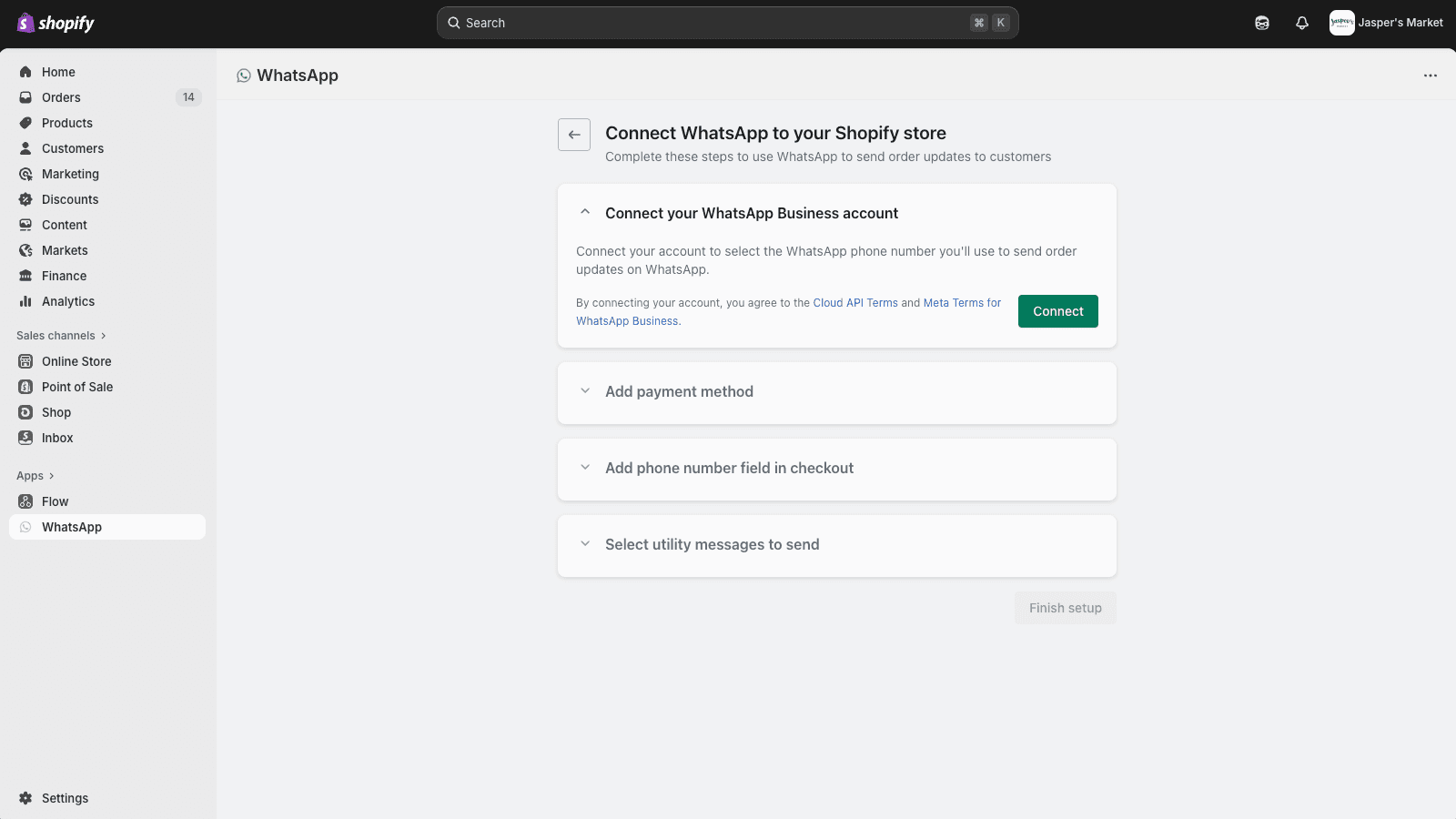Select the Inbox channel label
The image size is (1456, 819).
point(57,438)
